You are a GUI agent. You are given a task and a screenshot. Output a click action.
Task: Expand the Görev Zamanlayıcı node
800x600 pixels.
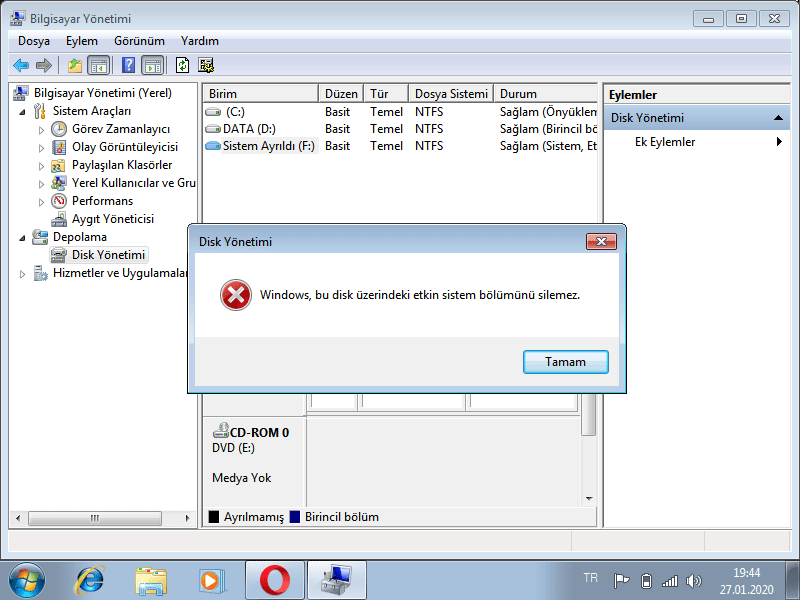pos(41,130)
